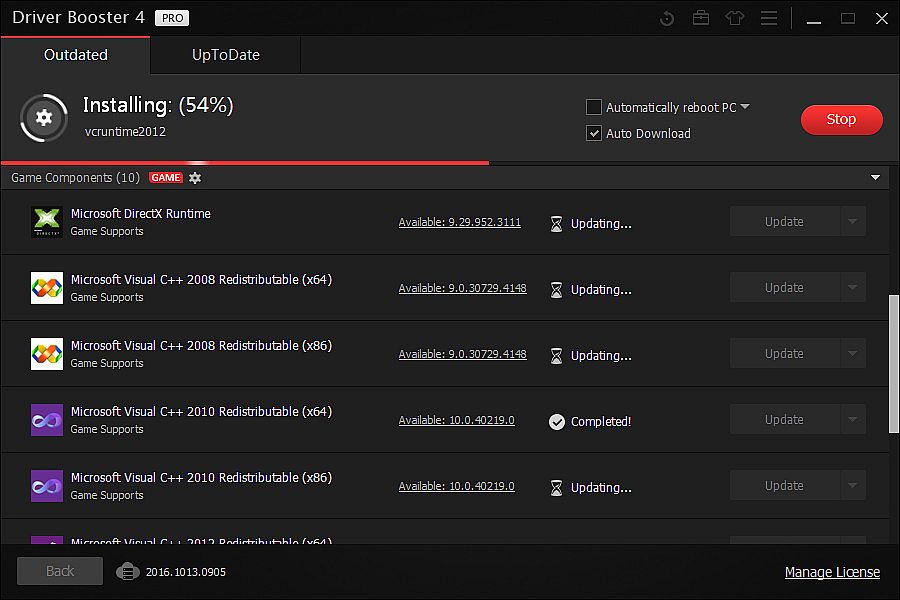This screenshot has height=600, width=900.
Task: Uncheck the Auto Download checkbox
Action: tap(594, 133)
